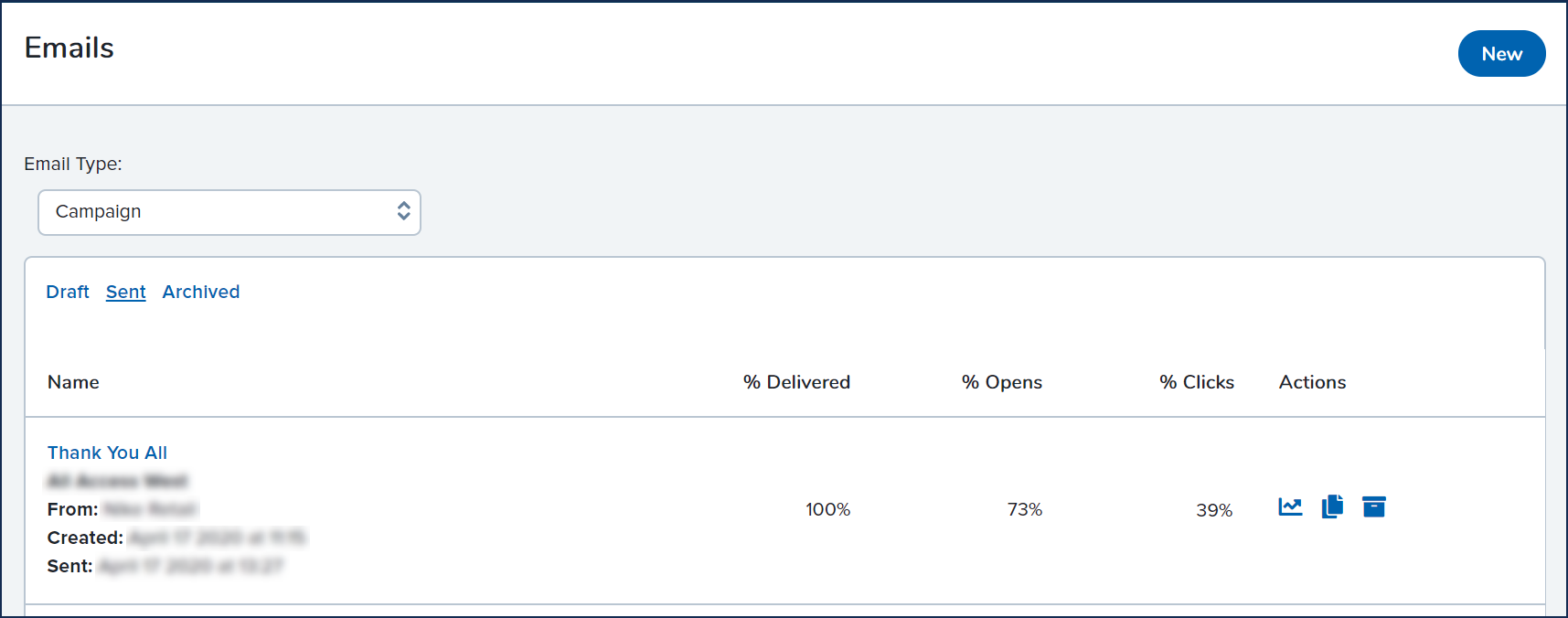Image resolution: width=1568 pixels, height=618 pixels.
Task: Open the Thank You All email link
Action: click(x=107, y=453)
